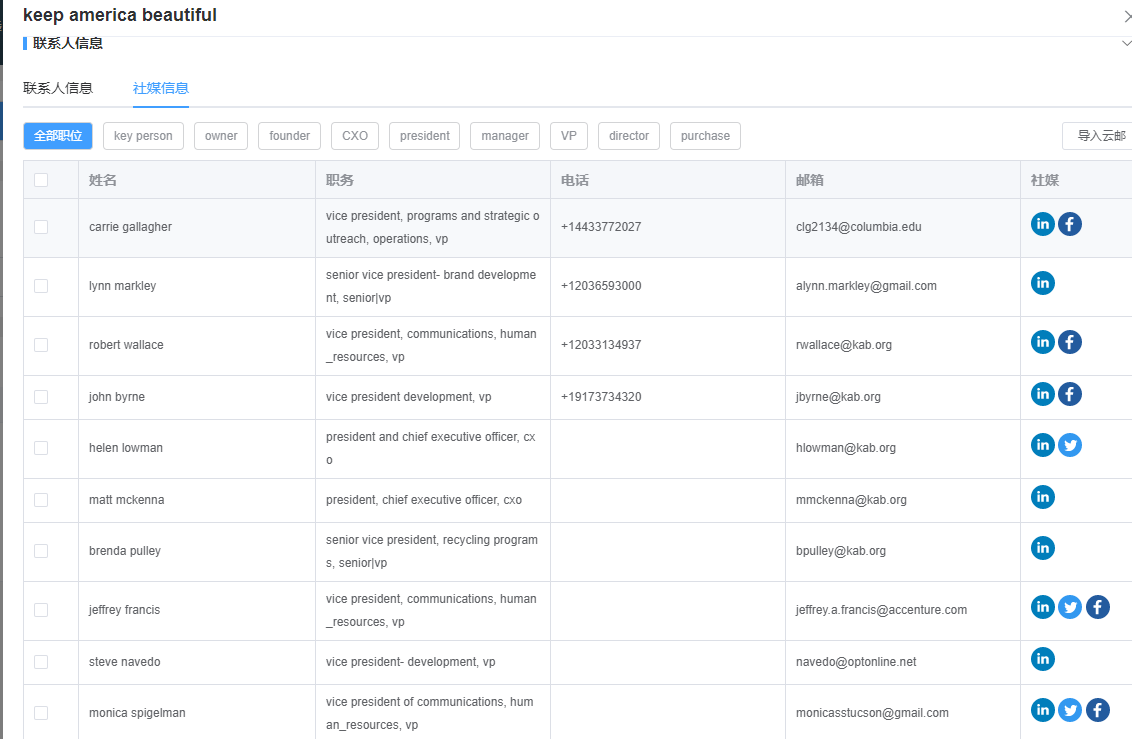
Task: Select the brenda pulley row checkbox
Action: click(41, 551)
